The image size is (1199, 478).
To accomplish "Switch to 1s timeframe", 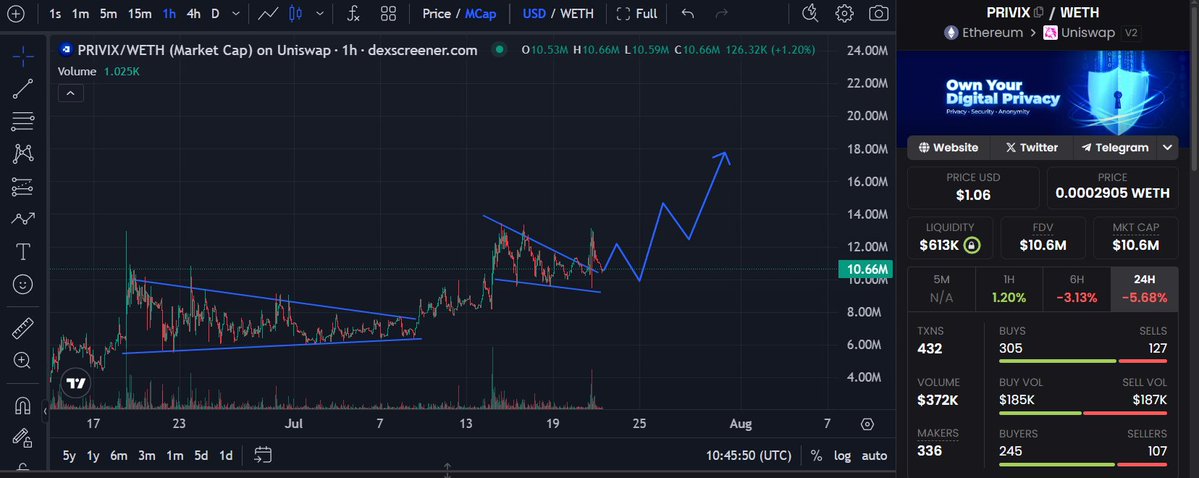I will [55, 14].
